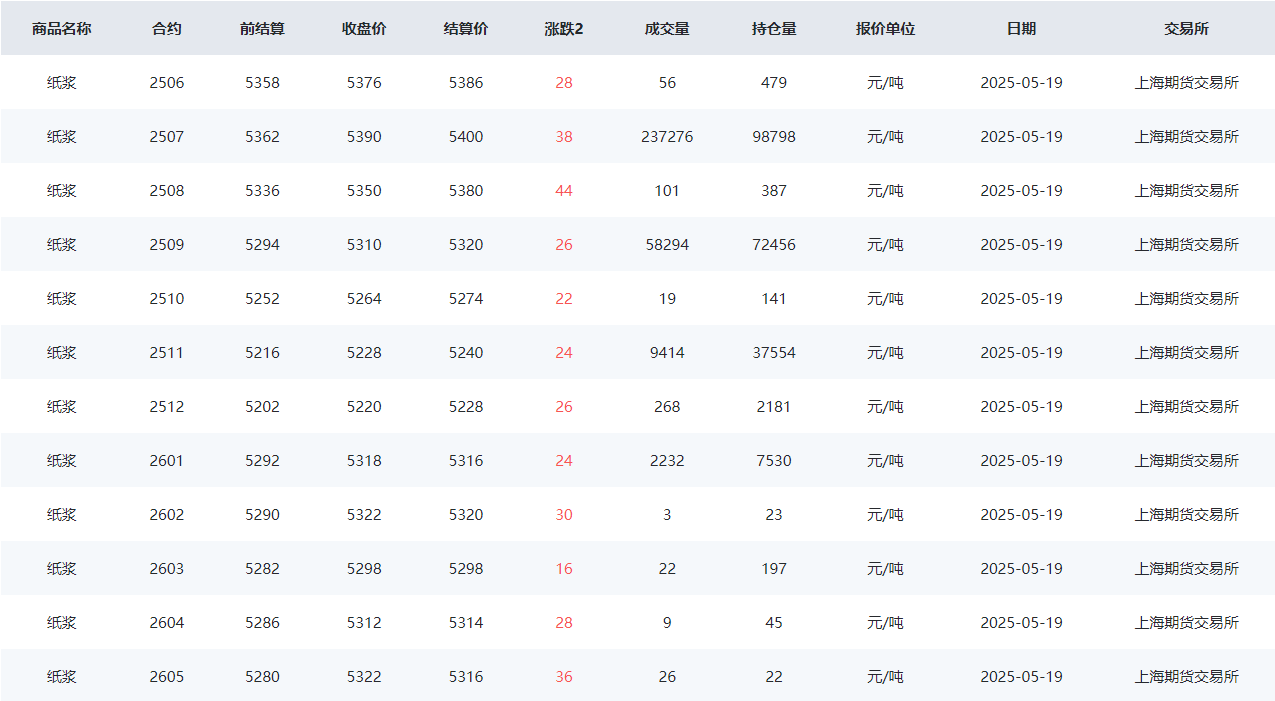Click settlement price 5380

click(x=466, y=191)
